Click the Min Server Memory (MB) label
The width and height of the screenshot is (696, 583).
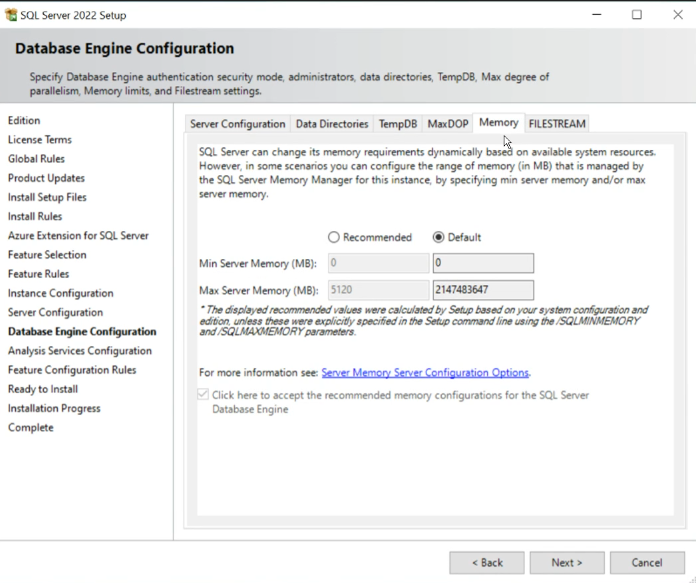tap(258, 264)
